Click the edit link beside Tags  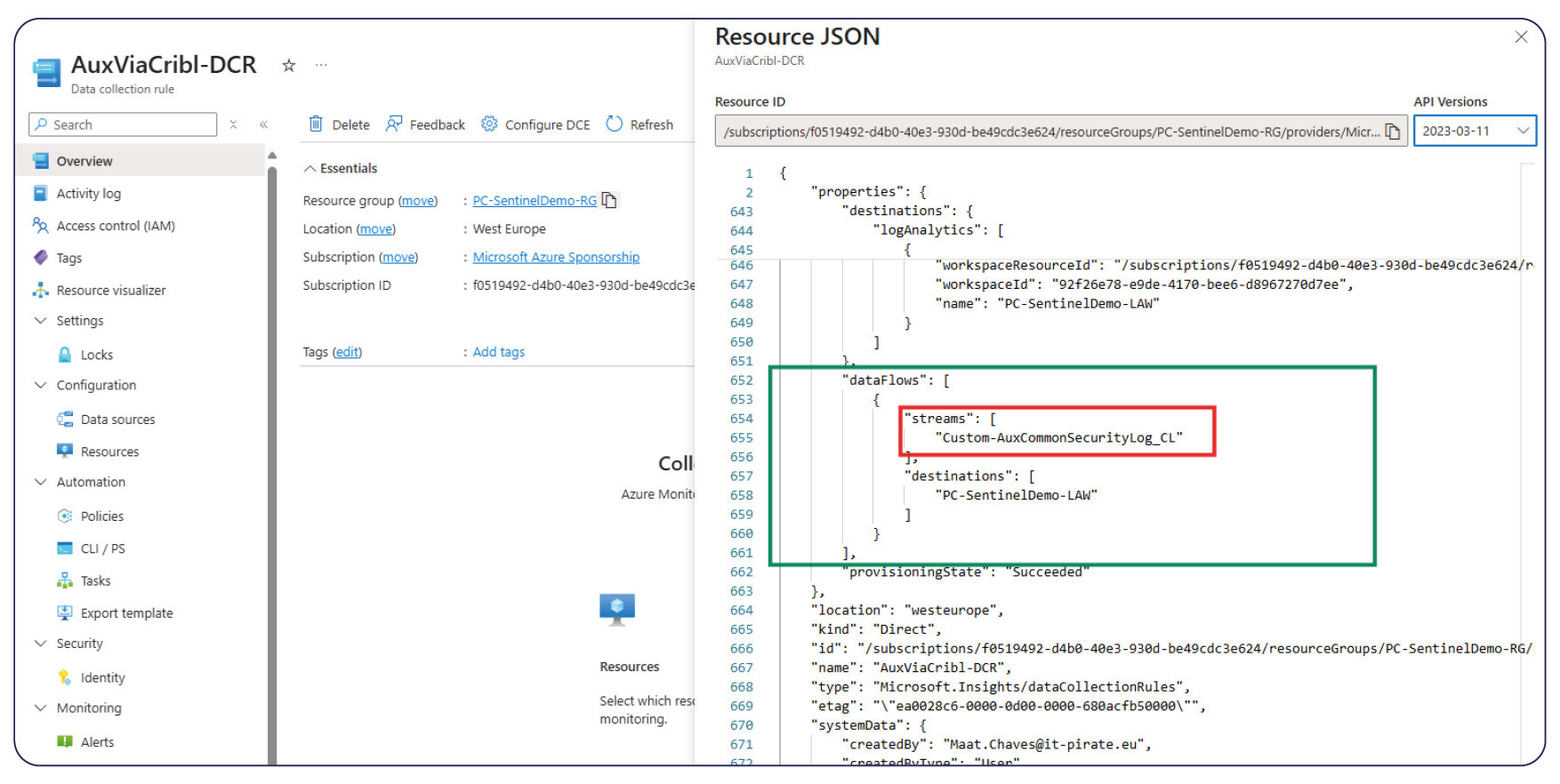(347, 352)
